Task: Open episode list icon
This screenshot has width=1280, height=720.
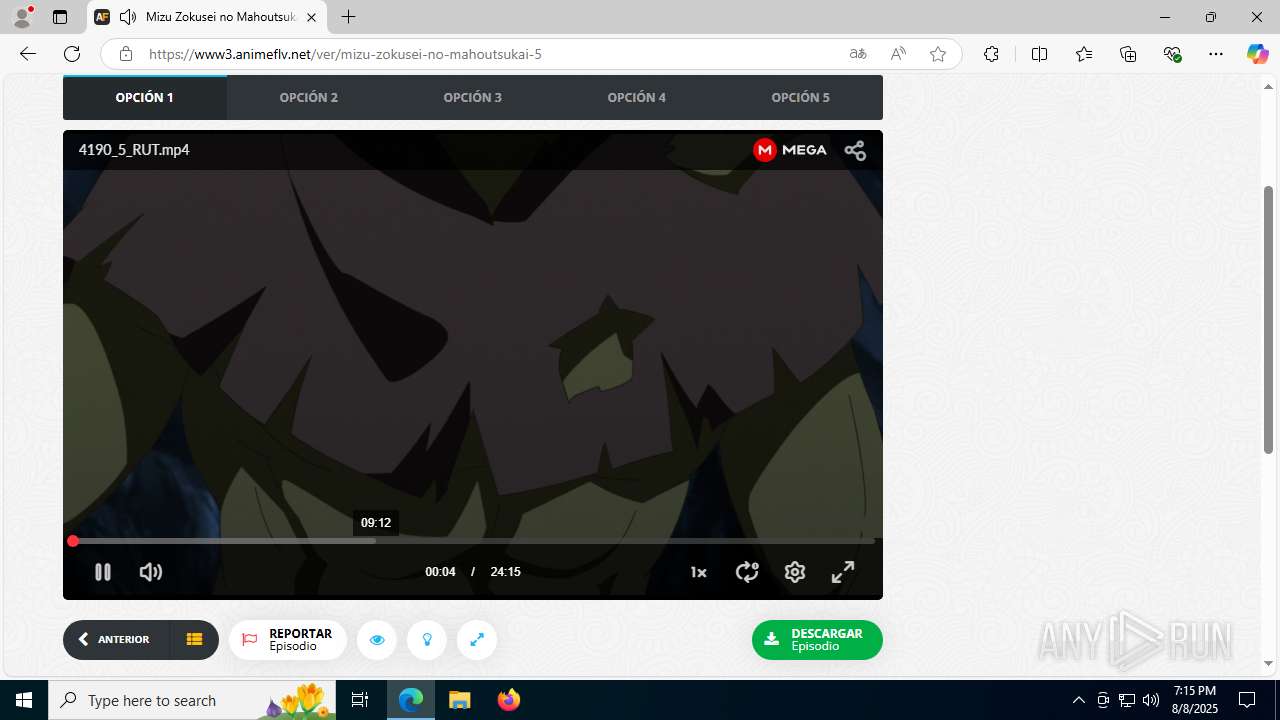Action: [x=195, y=640]
